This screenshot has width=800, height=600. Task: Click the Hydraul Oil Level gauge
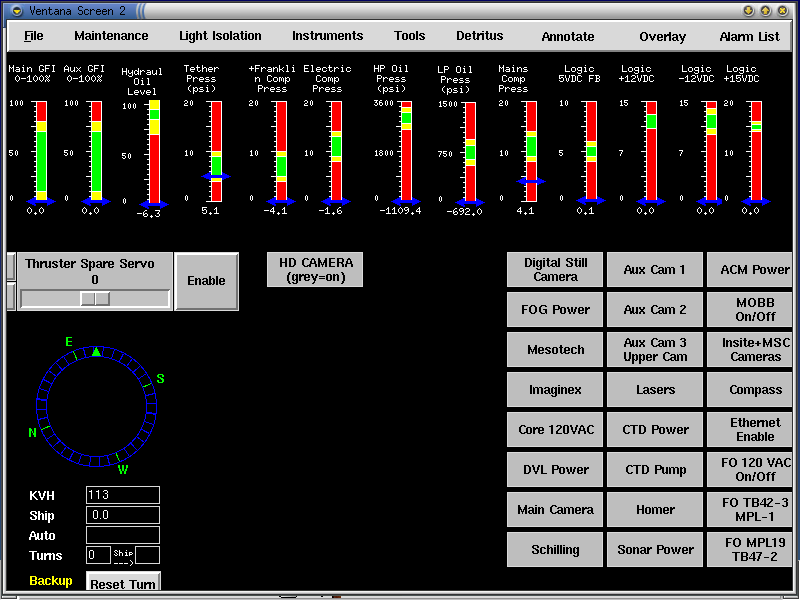(x=154, y=152)
